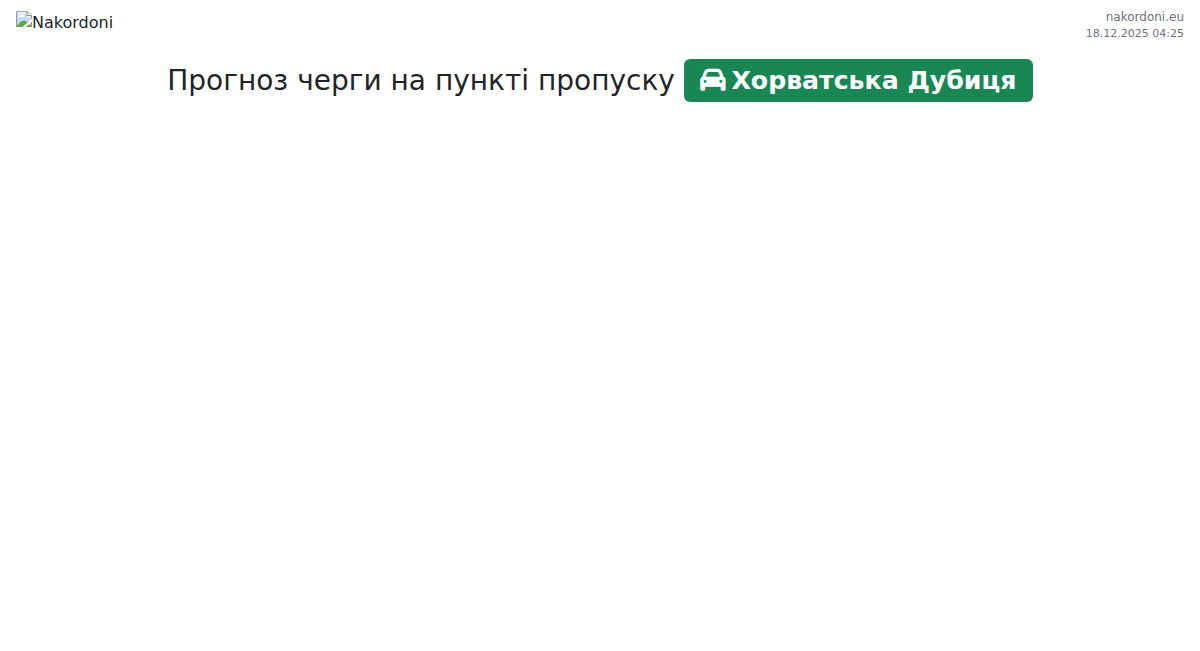
Task: Click the word "пропуску" before the badge
Action: click(606, 80)
